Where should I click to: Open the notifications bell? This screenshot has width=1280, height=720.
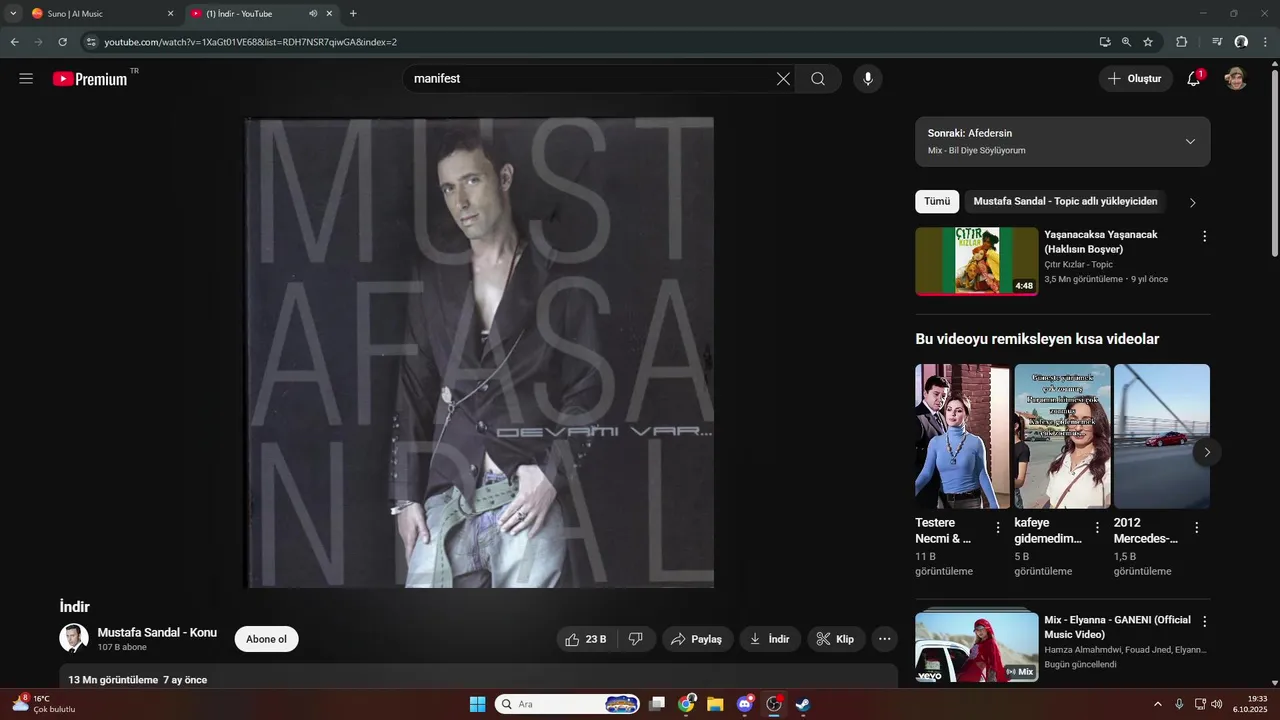click(x=1194, y=79)
